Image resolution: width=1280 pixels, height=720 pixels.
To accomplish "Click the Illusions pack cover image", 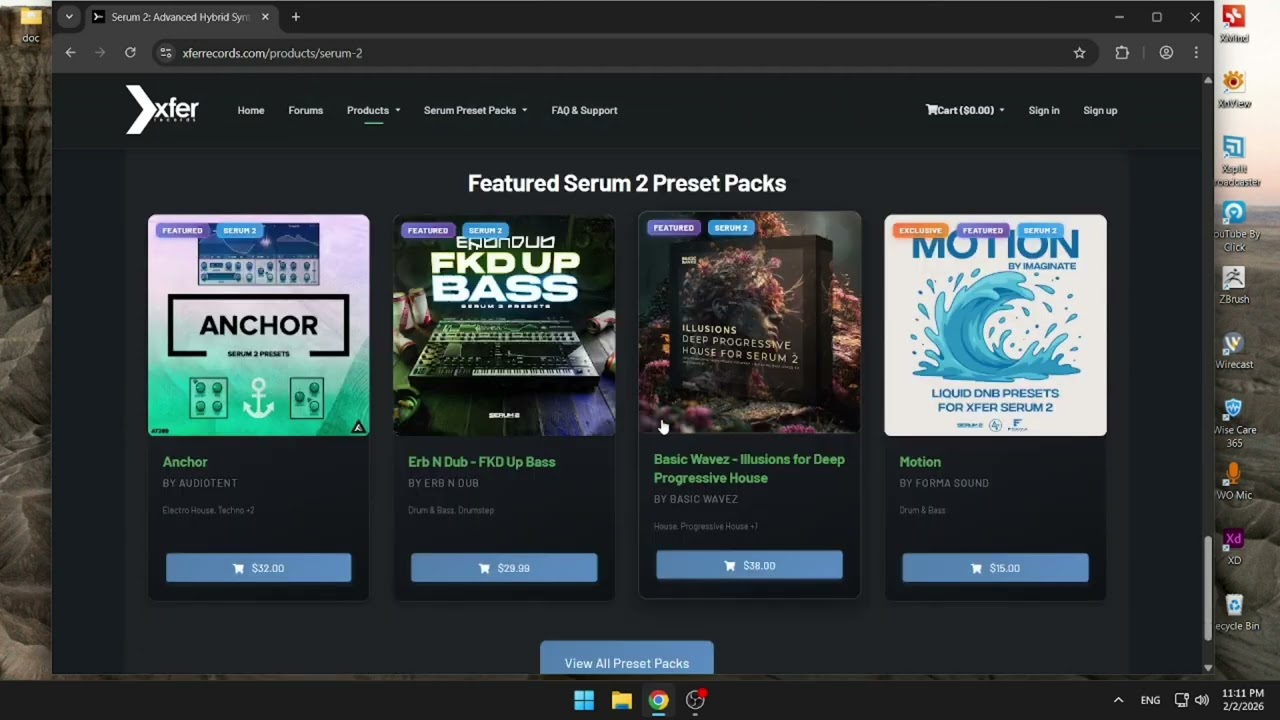I will pyautogui.click(x=749, y=322).
